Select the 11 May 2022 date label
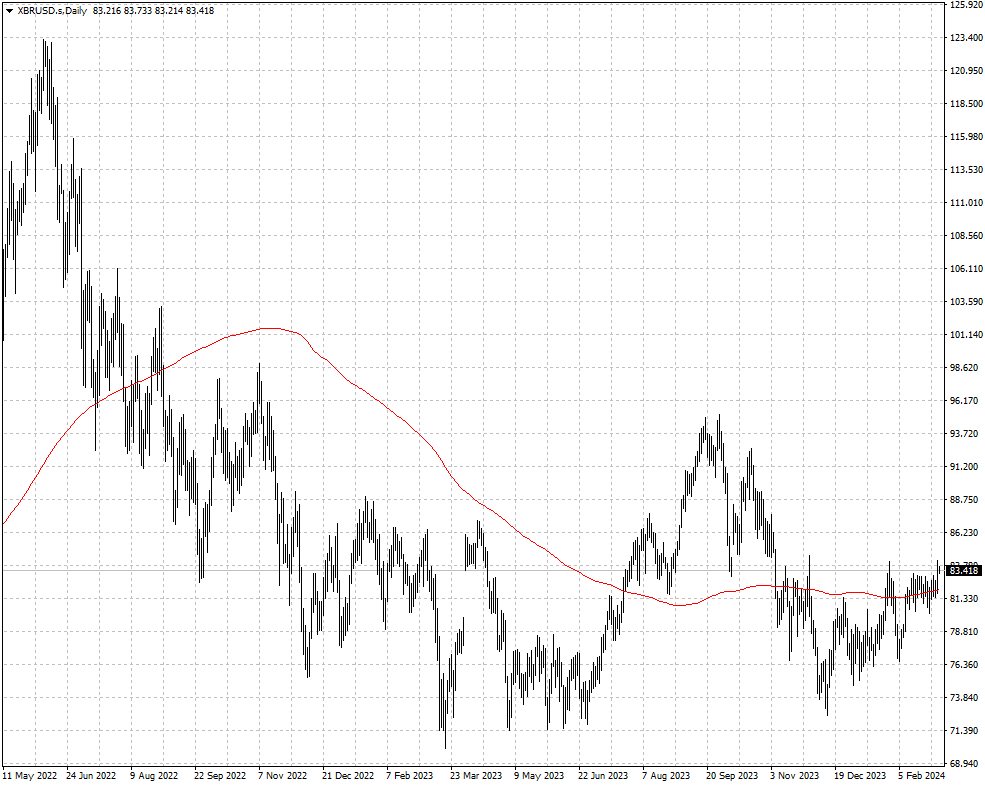Screen dimensions: 985x787 click(x=30, y=776)
